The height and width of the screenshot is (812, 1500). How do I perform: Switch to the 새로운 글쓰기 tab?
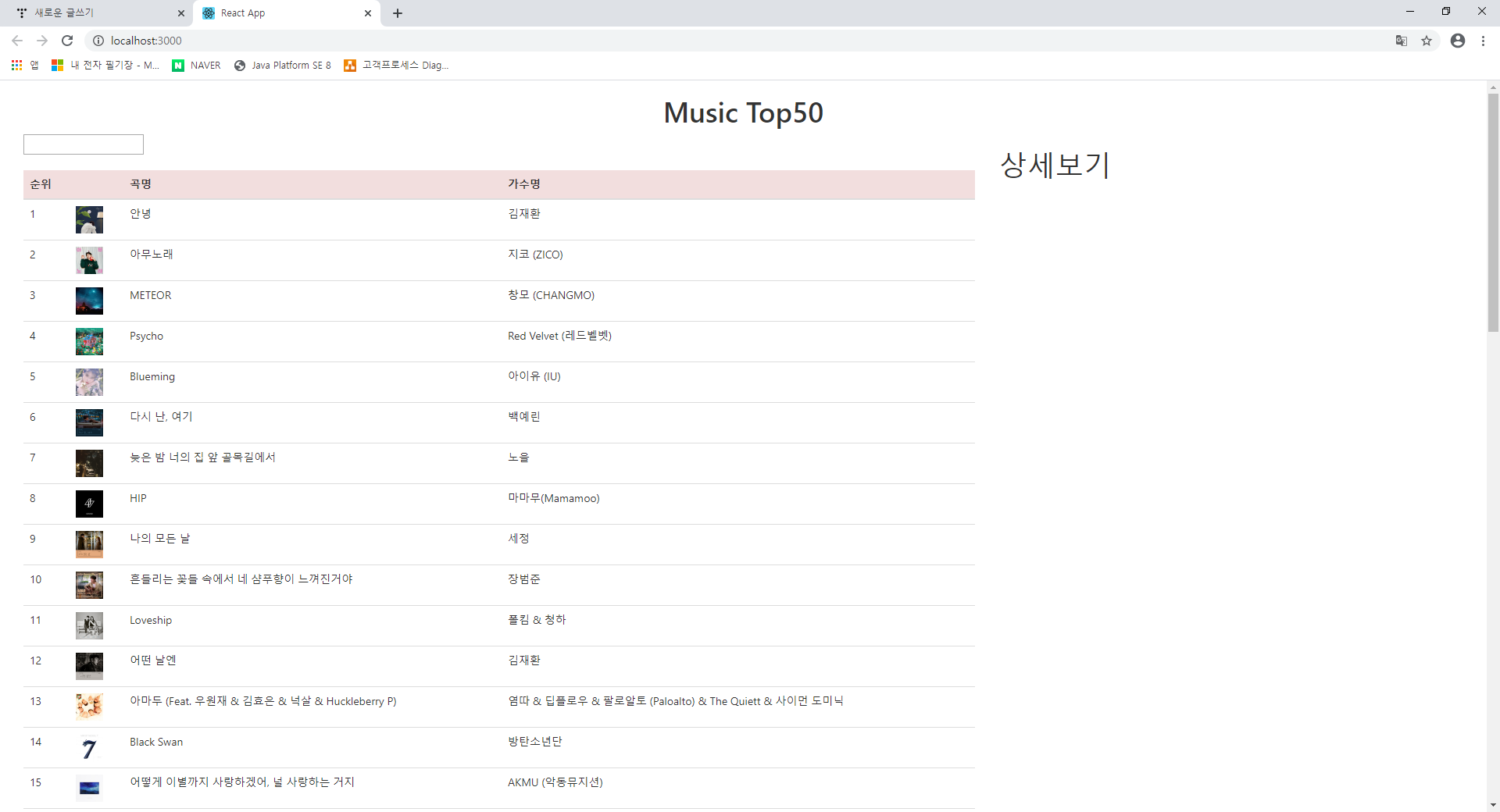click(97, 13)
